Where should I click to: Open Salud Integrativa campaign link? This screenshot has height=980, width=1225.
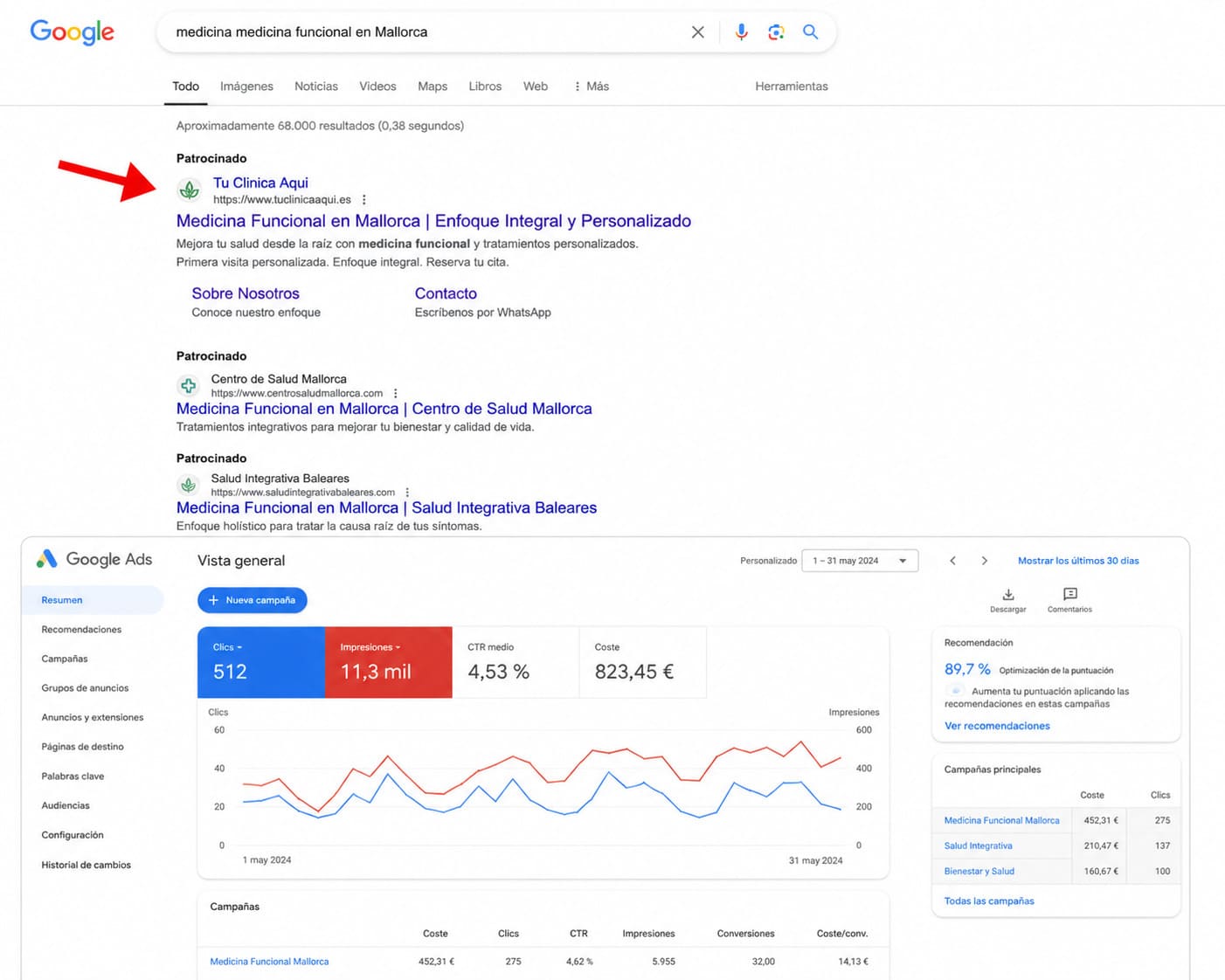coord(978,845)
